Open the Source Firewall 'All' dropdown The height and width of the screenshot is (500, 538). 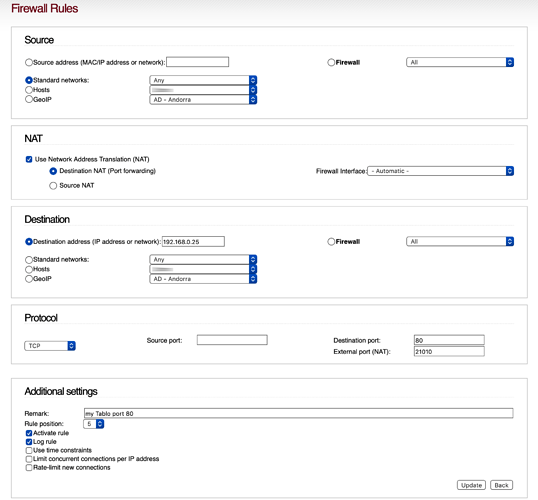[460, 62]
